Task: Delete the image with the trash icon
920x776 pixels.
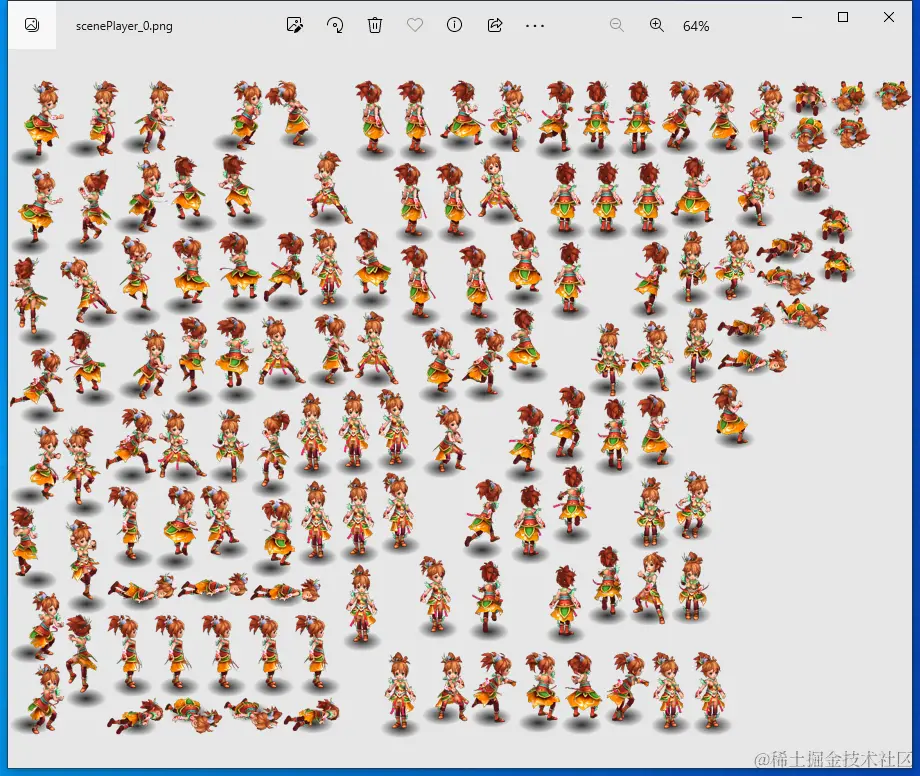Action: tap(375, 25)
